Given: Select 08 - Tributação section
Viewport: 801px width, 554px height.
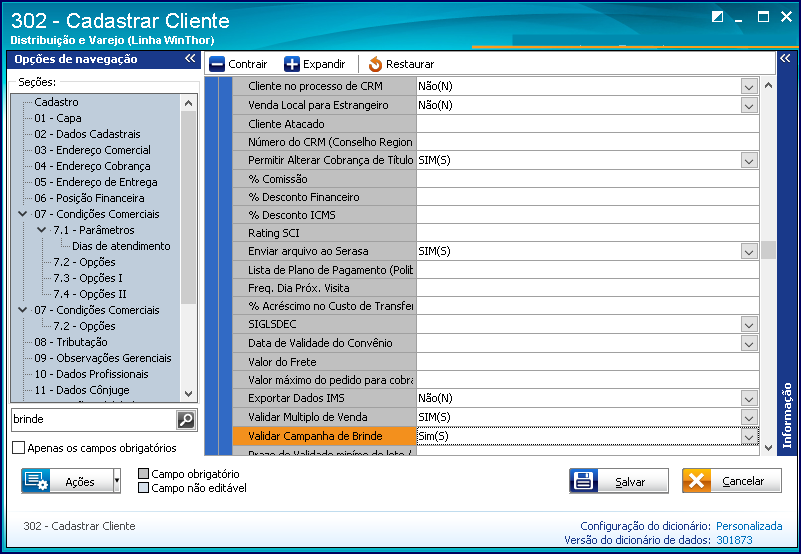Looking at the screenshot, I should 71,342.
